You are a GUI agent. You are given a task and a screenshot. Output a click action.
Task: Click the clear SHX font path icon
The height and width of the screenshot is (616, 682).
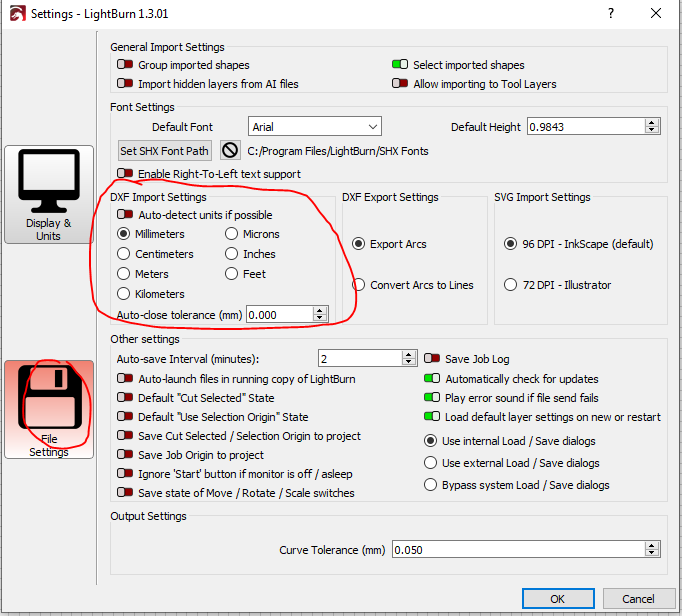tap(230, 151)
